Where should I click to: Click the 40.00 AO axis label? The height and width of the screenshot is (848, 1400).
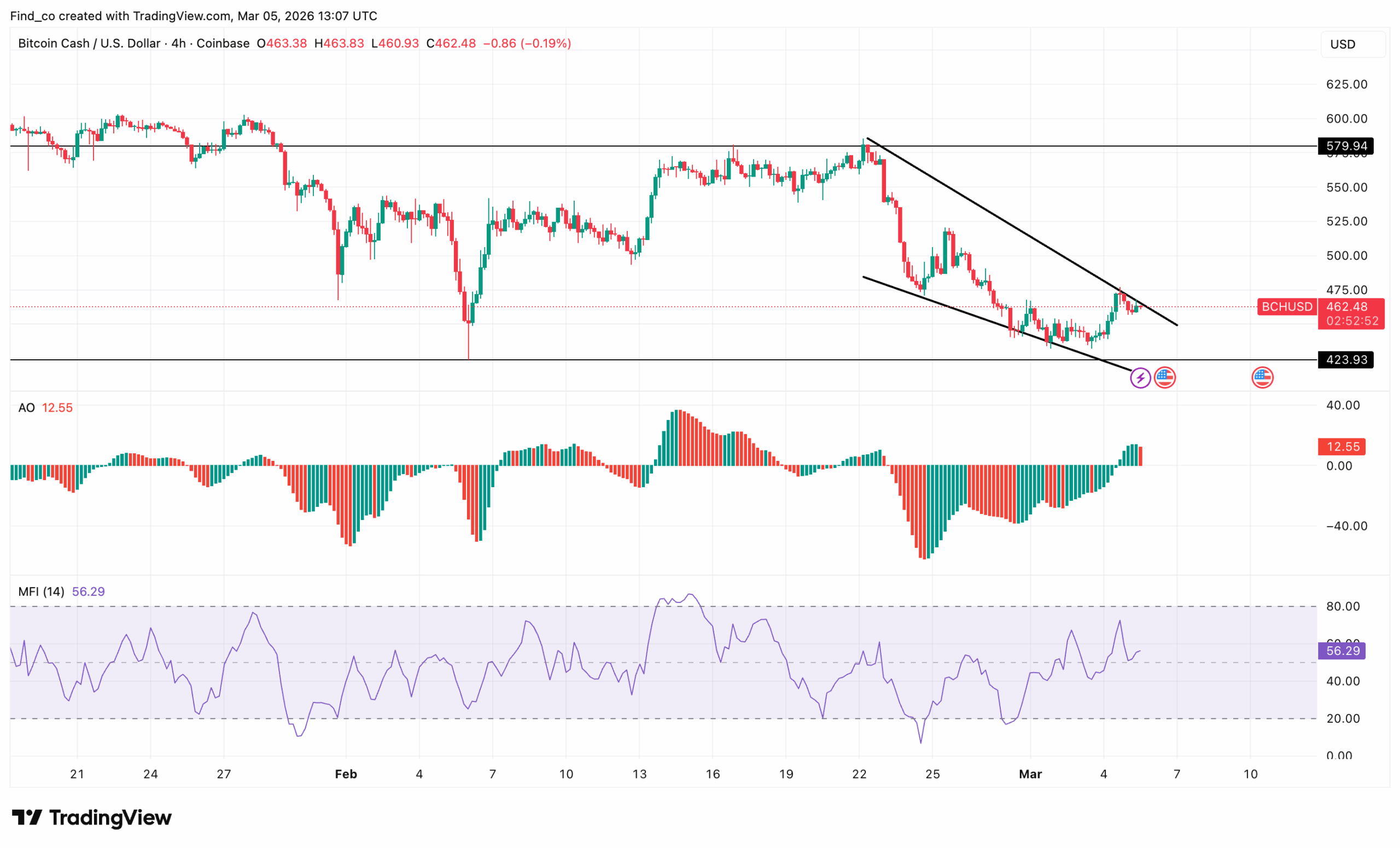tap(1343, 405)
